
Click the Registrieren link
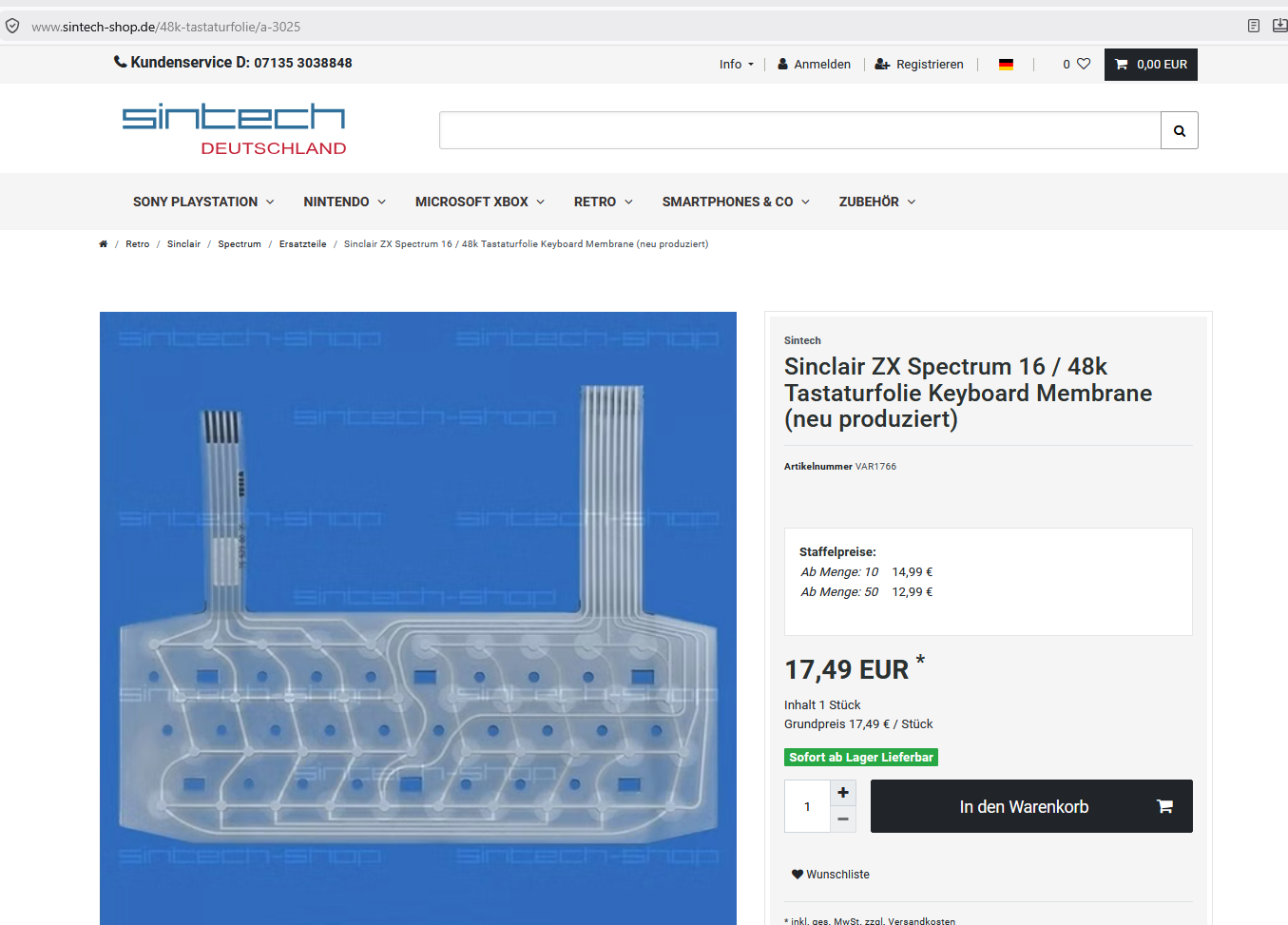coord(919,65)
